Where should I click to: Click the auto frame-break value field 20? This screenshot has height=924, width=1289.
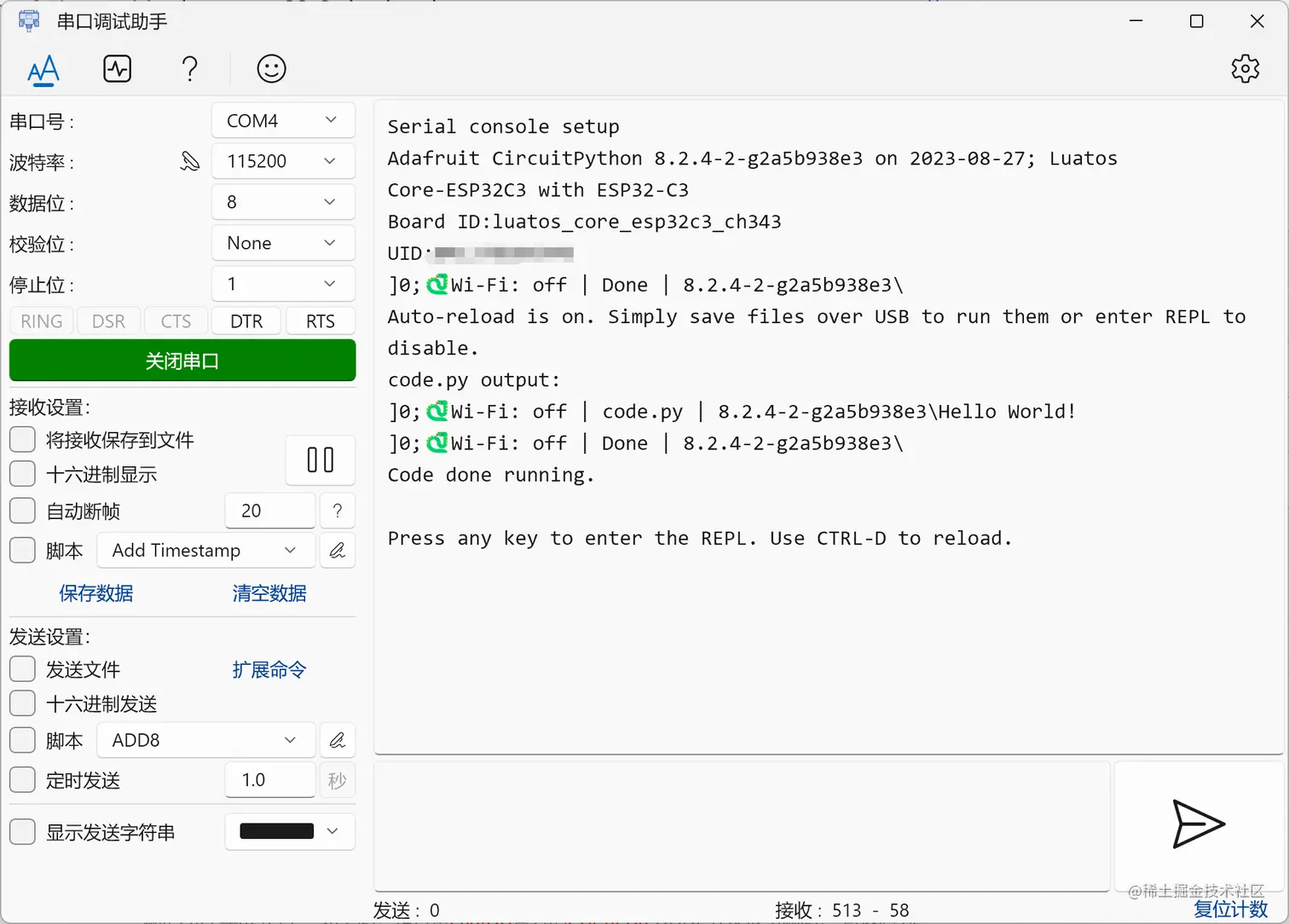(x=270, y=511)
